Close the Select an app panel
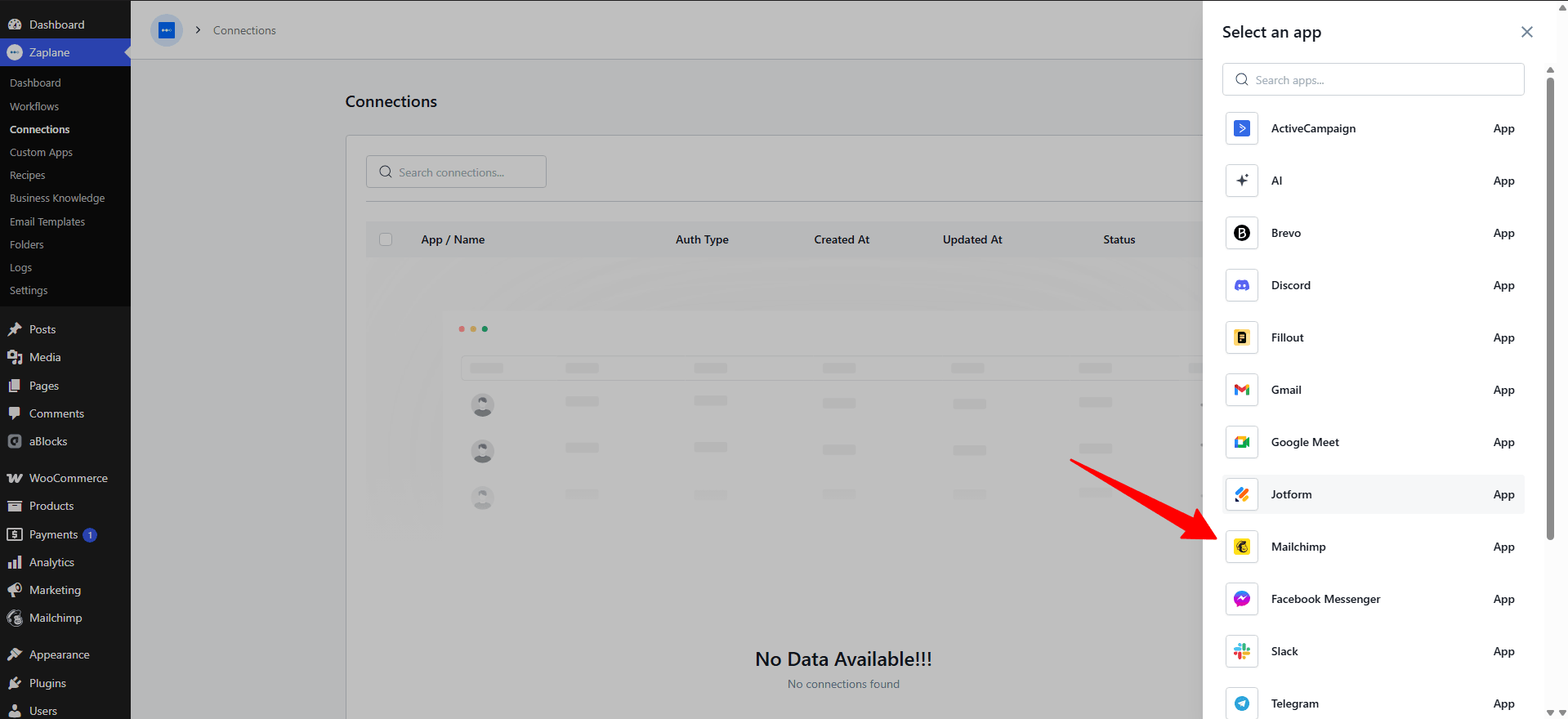Image resolution: width=1568 pixels, height=719 pixels. tap(1526, 32)
